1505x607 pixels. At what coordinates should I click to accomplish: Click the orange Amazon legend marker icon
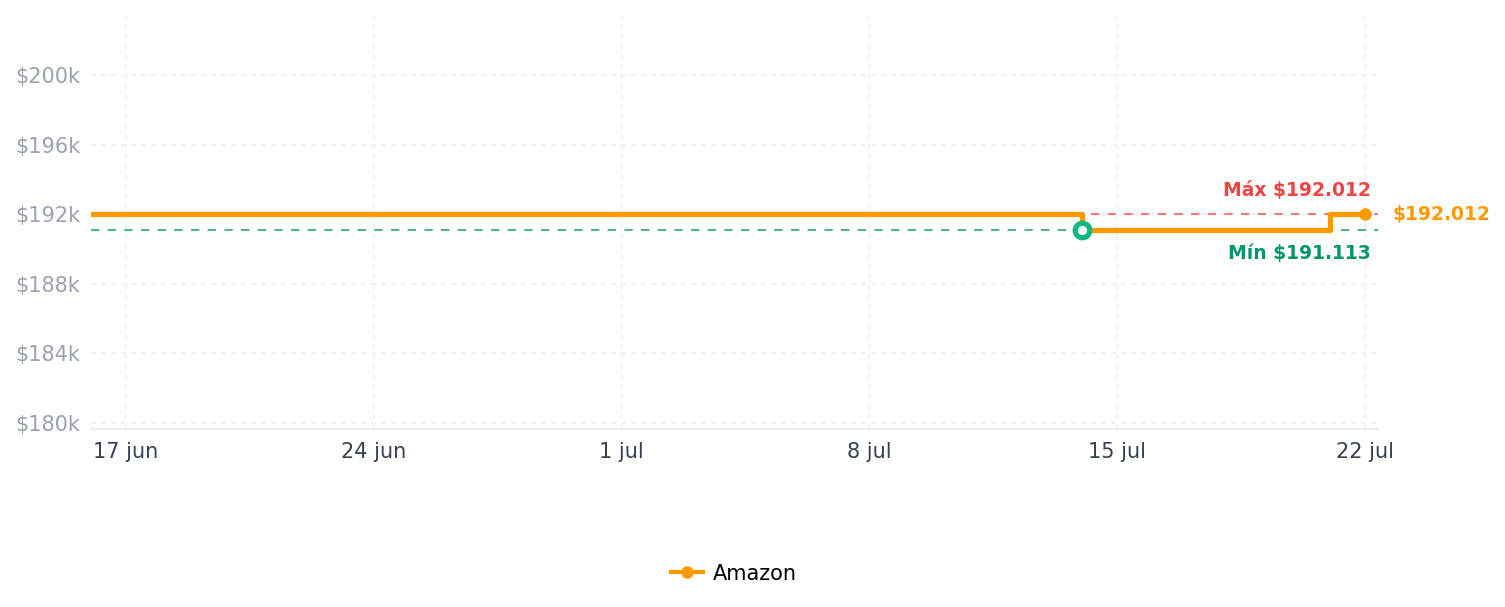pos(687,573)
